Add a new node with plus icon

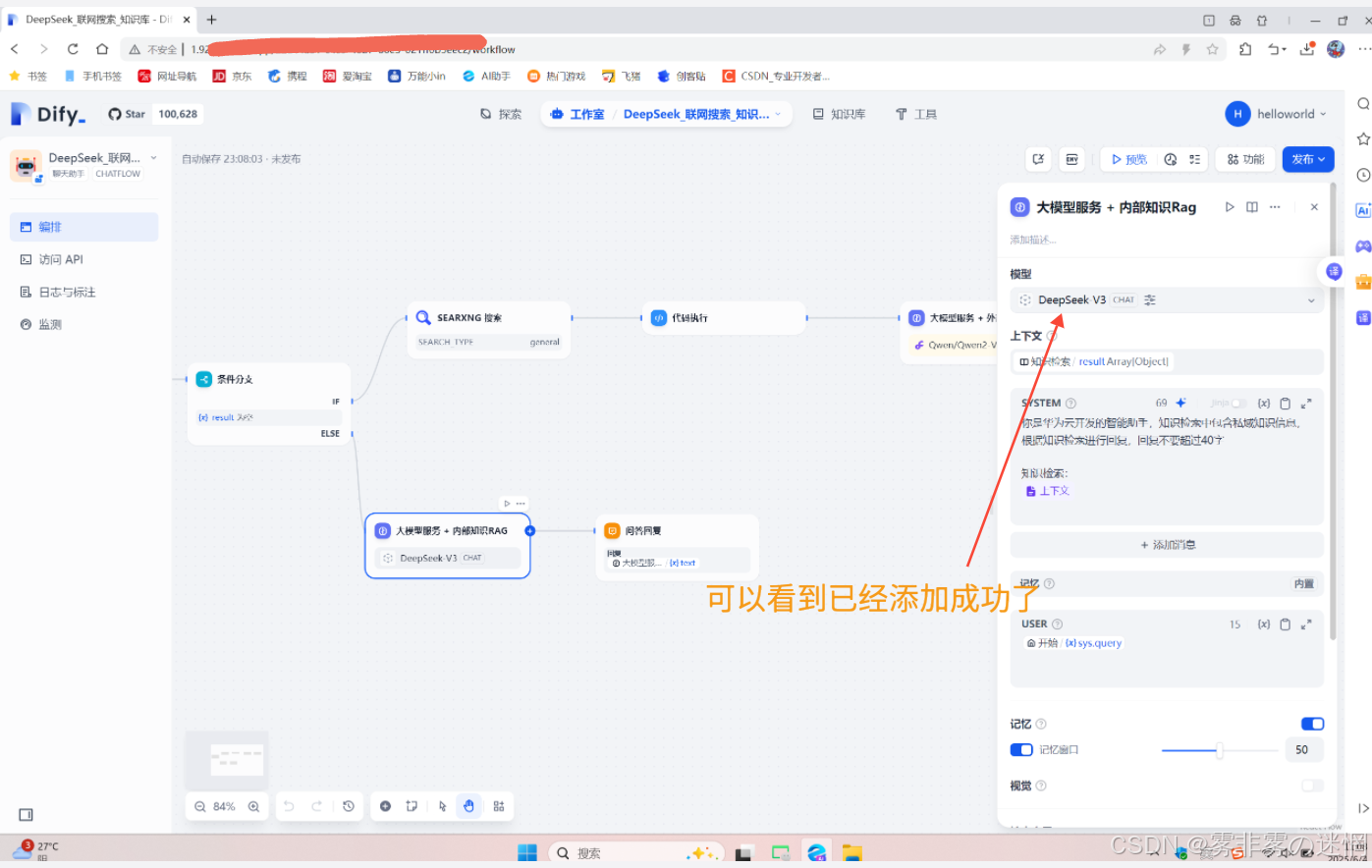point(385,806)
